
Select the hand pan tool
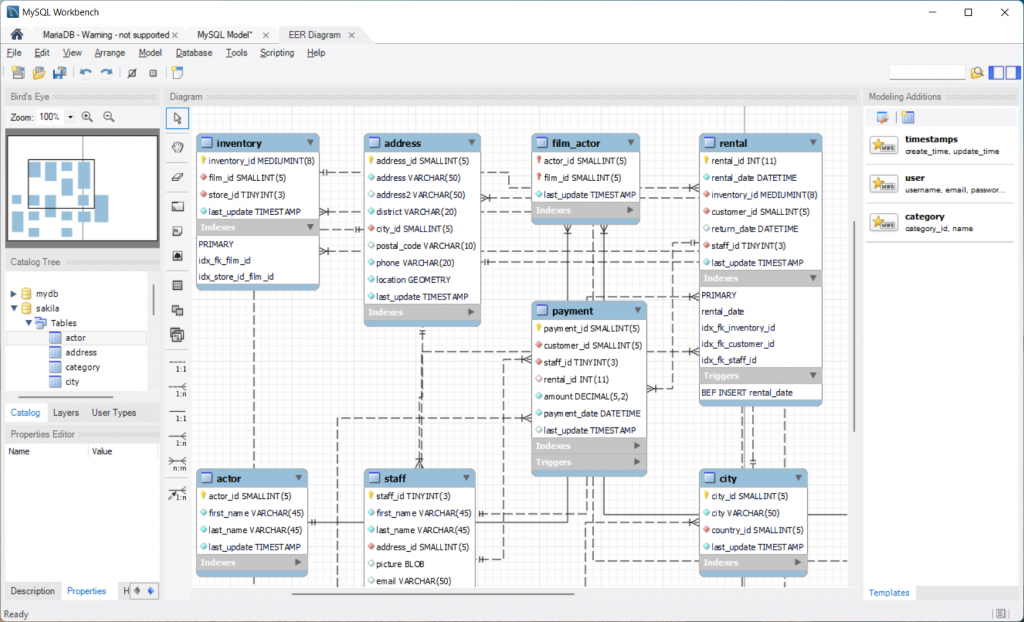click(178, 148)
